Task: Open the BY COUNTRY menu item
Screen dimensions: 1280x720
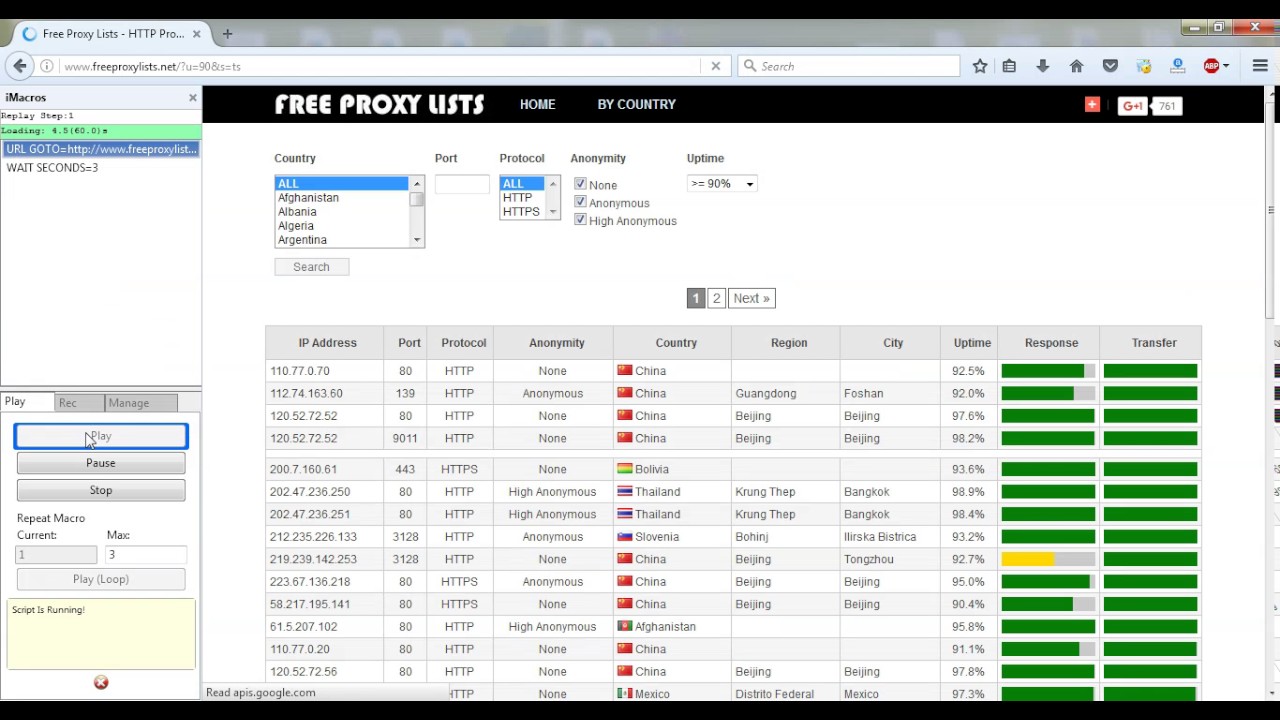Action: [x=637, y=104]
